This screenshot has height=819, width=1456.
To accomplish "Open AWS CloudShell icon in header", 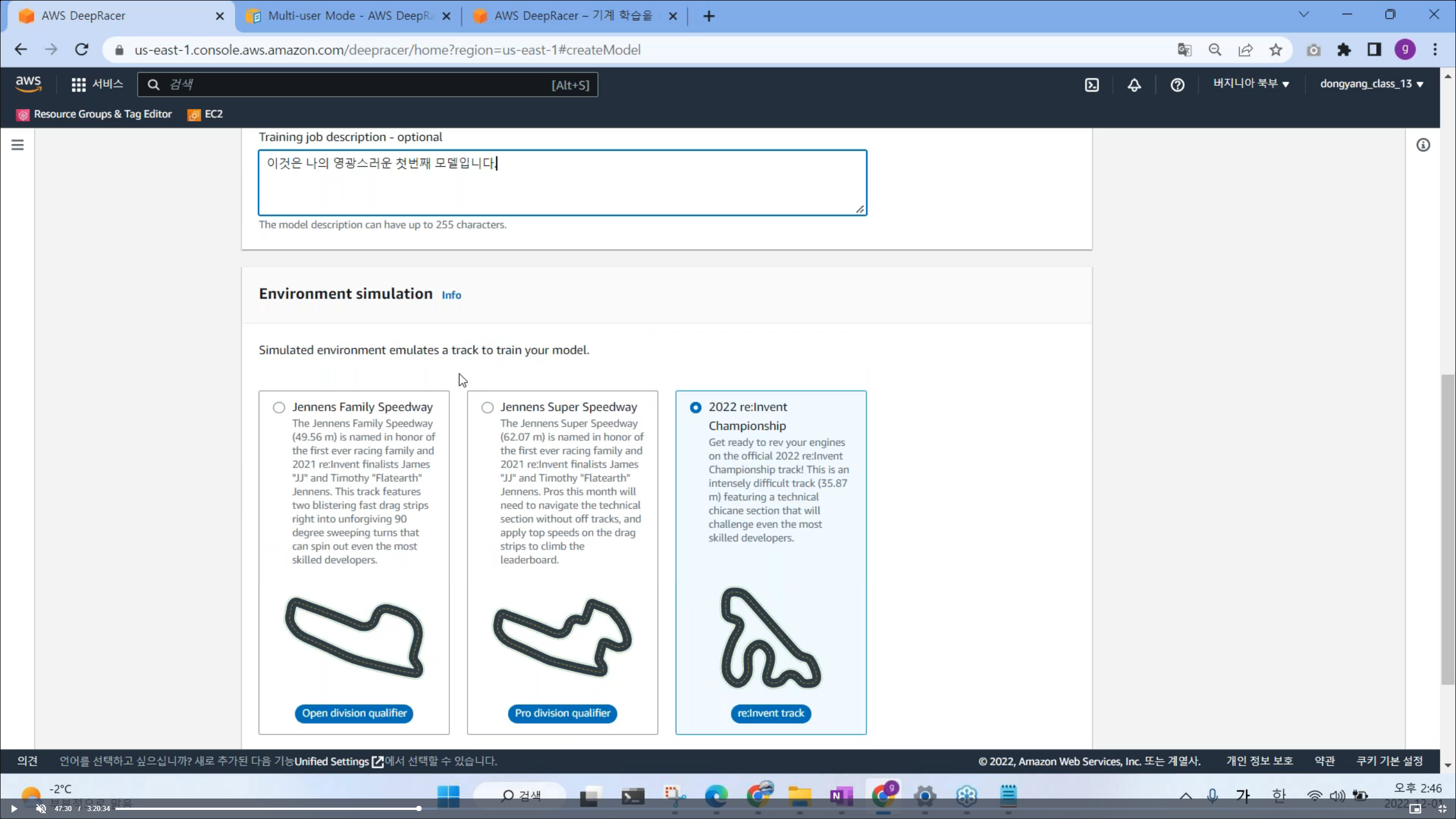I will click(x=1091, y=85).
